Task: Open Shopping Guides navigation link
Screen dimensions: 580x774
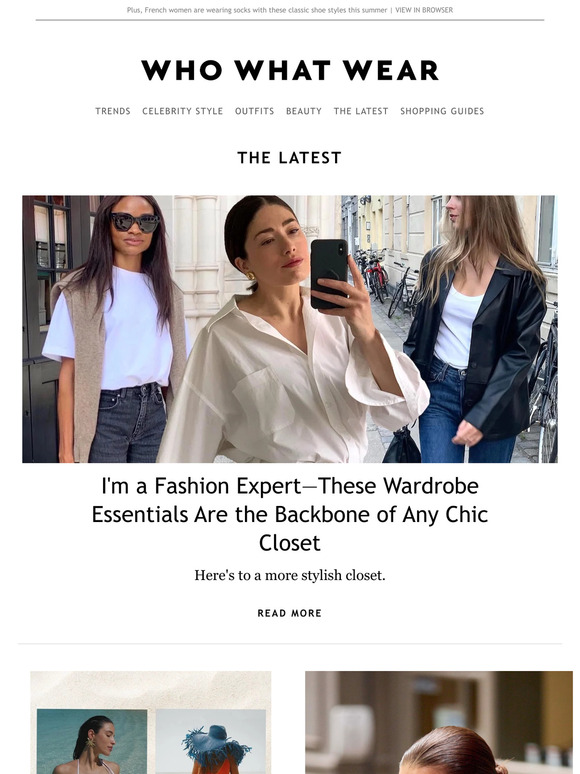Action: (442, 111)
